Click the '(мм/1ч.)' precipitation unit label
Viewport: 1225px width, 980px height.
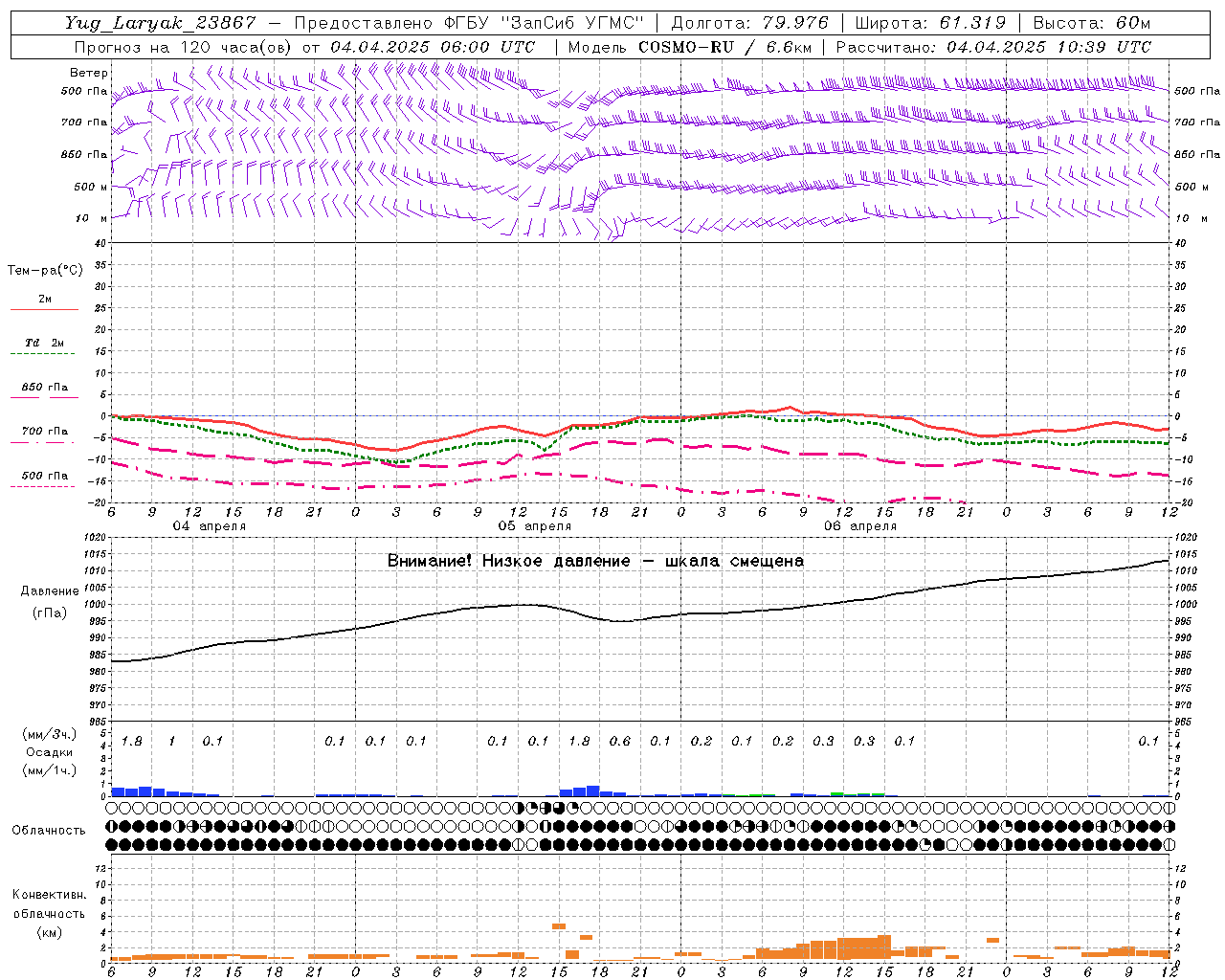[x=49, y=770]
